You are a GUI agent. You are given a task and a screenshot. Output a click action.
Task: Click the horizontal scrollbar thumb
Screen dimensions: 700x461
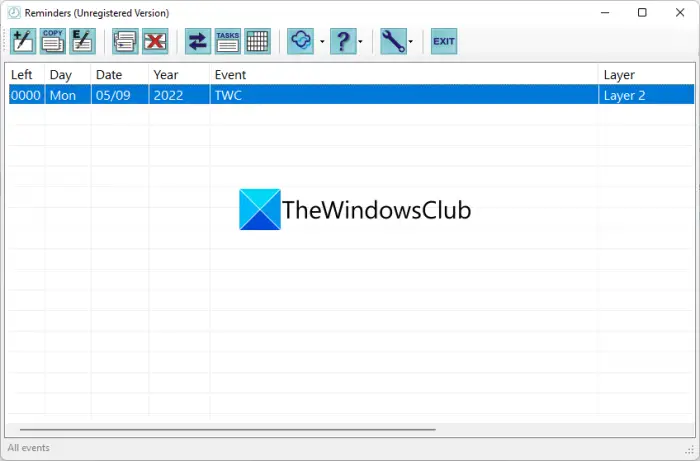(x=228, y=430)
